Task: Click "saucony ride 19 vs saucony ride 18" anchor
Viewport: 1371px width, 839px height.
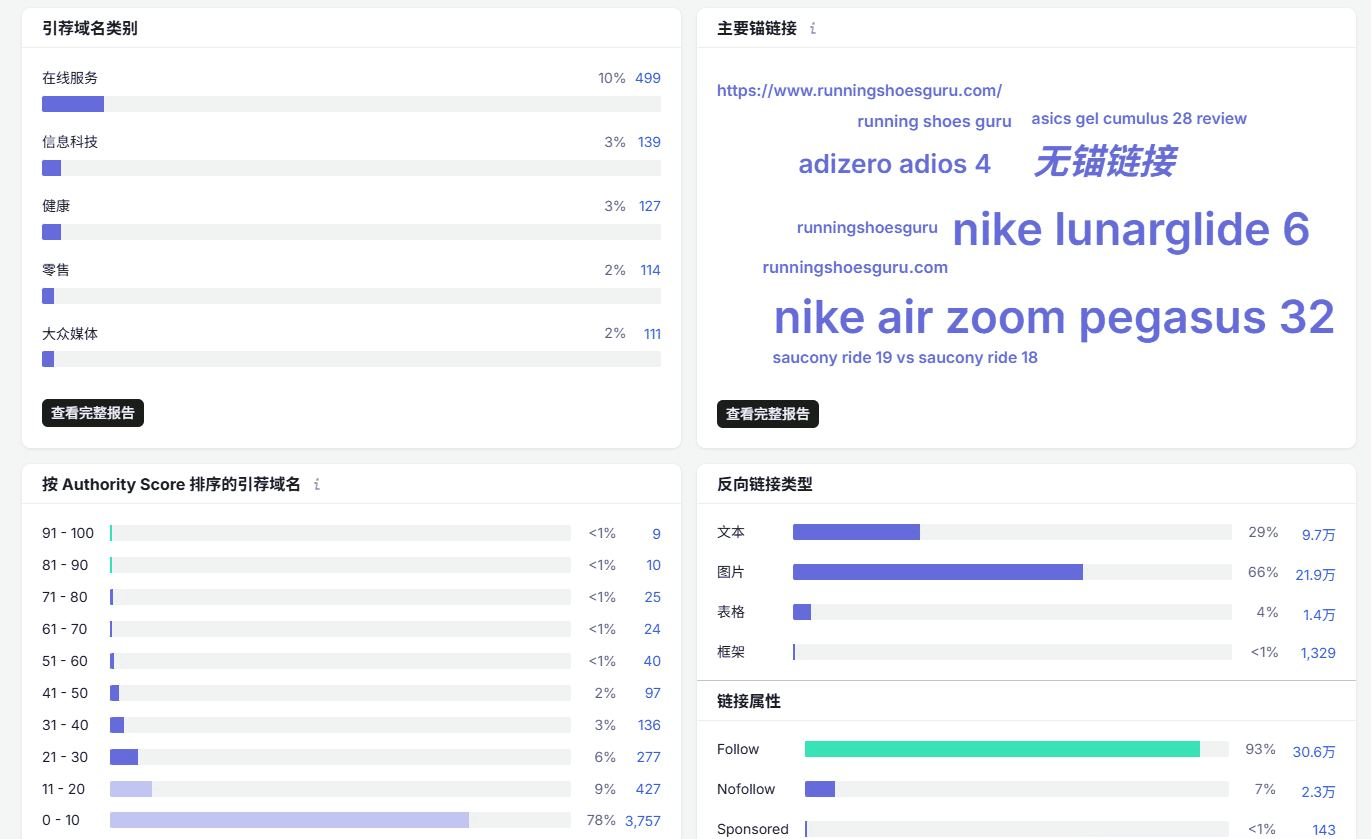Action: 905,357
